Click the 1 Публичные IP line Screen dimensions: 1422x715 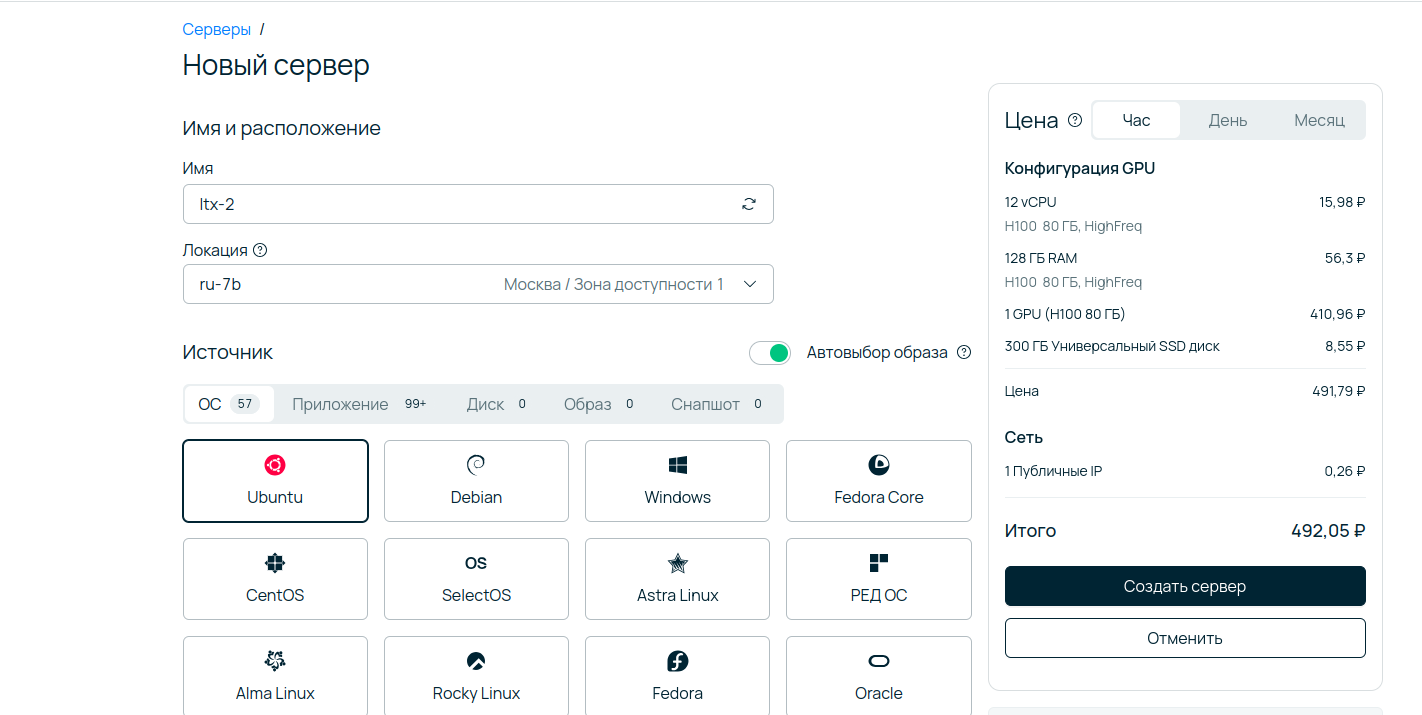pyautogui.click(x=1185, y=471)
